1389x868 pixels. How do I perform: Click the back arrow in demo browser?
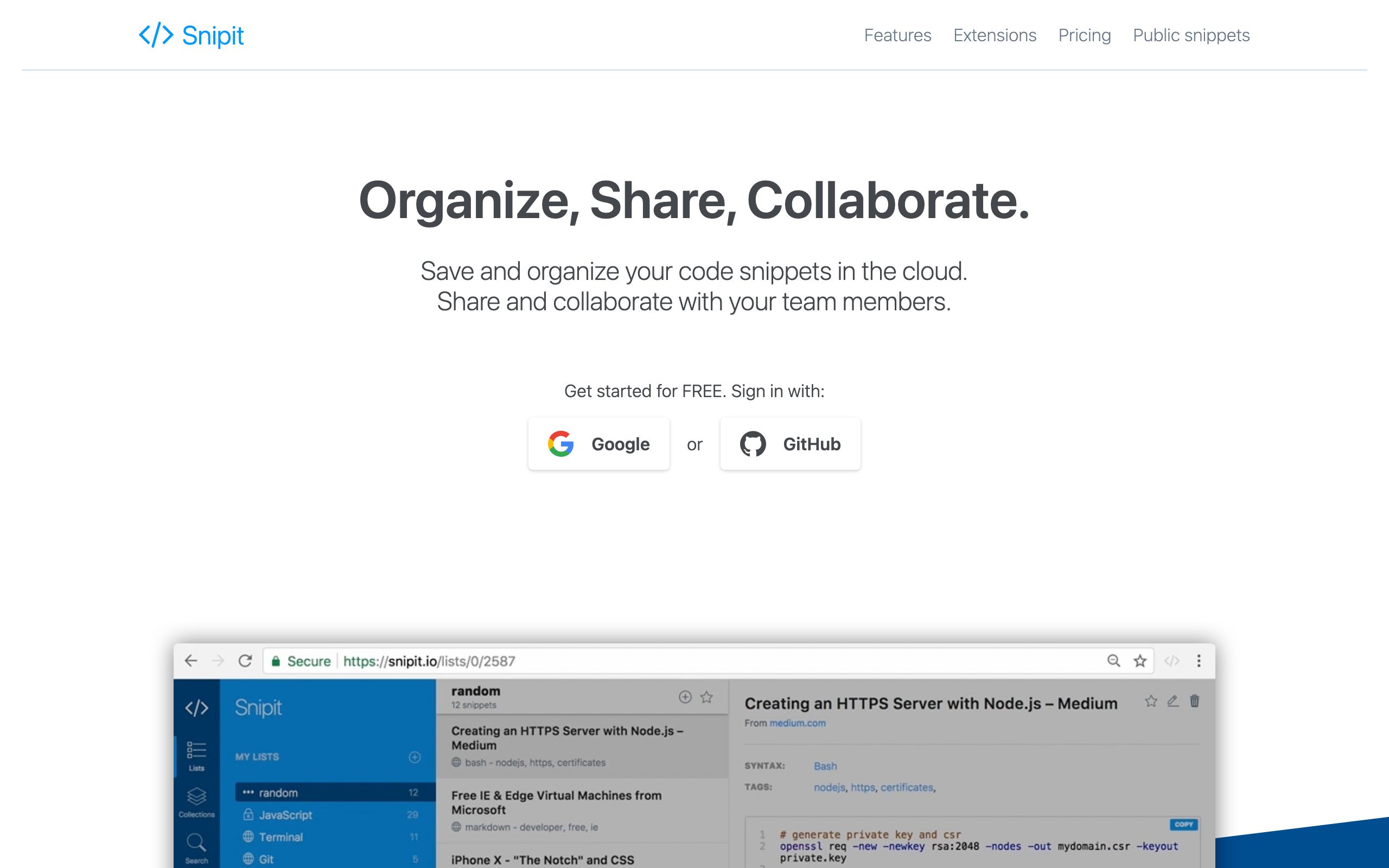pyautogui.click(x=191, y=661)
